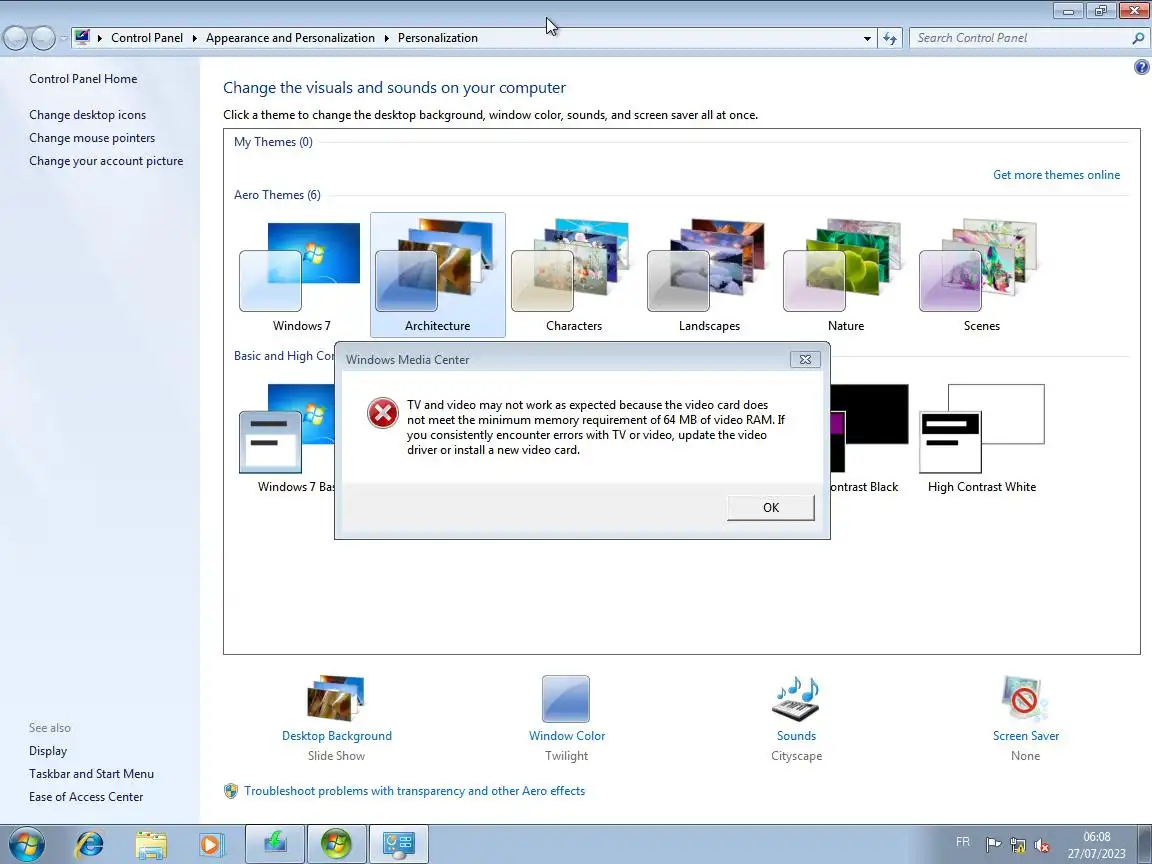Open the recent pages dropdown arrow
The height and width of the screenshot is (864, 1152).
pyautogui.click(x=64, y=38)
